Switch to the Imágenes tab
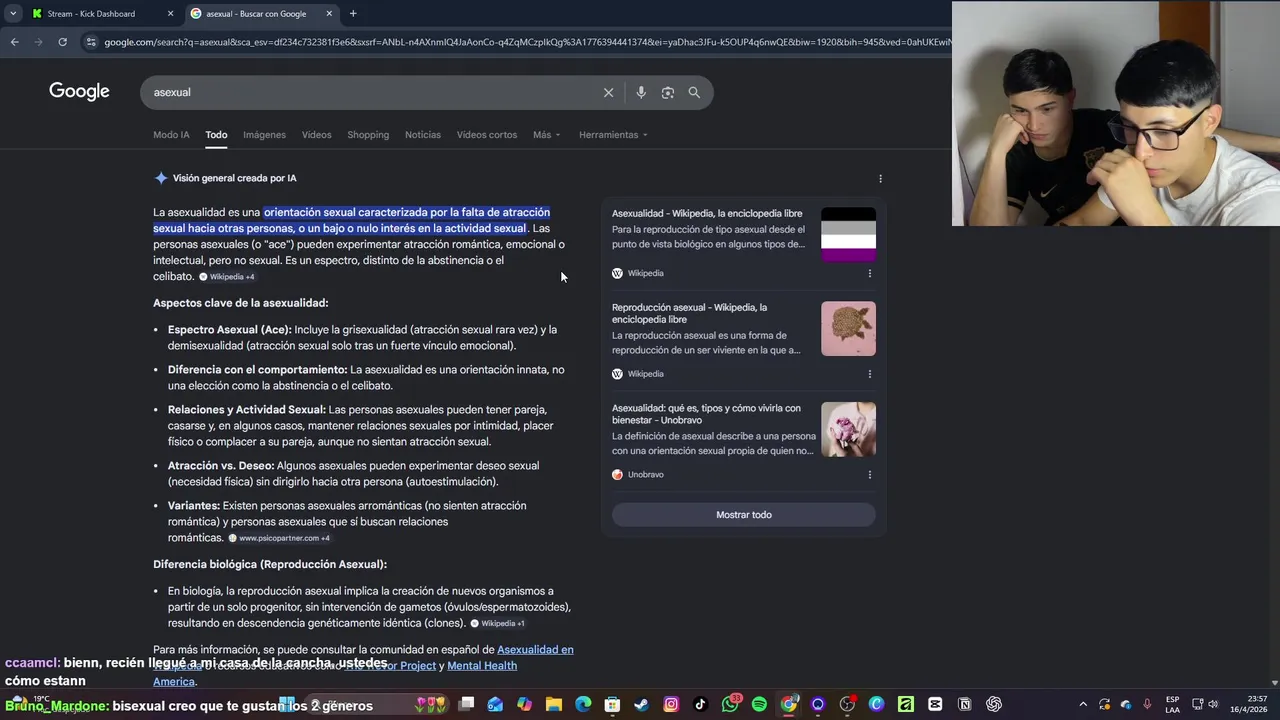 264,135
